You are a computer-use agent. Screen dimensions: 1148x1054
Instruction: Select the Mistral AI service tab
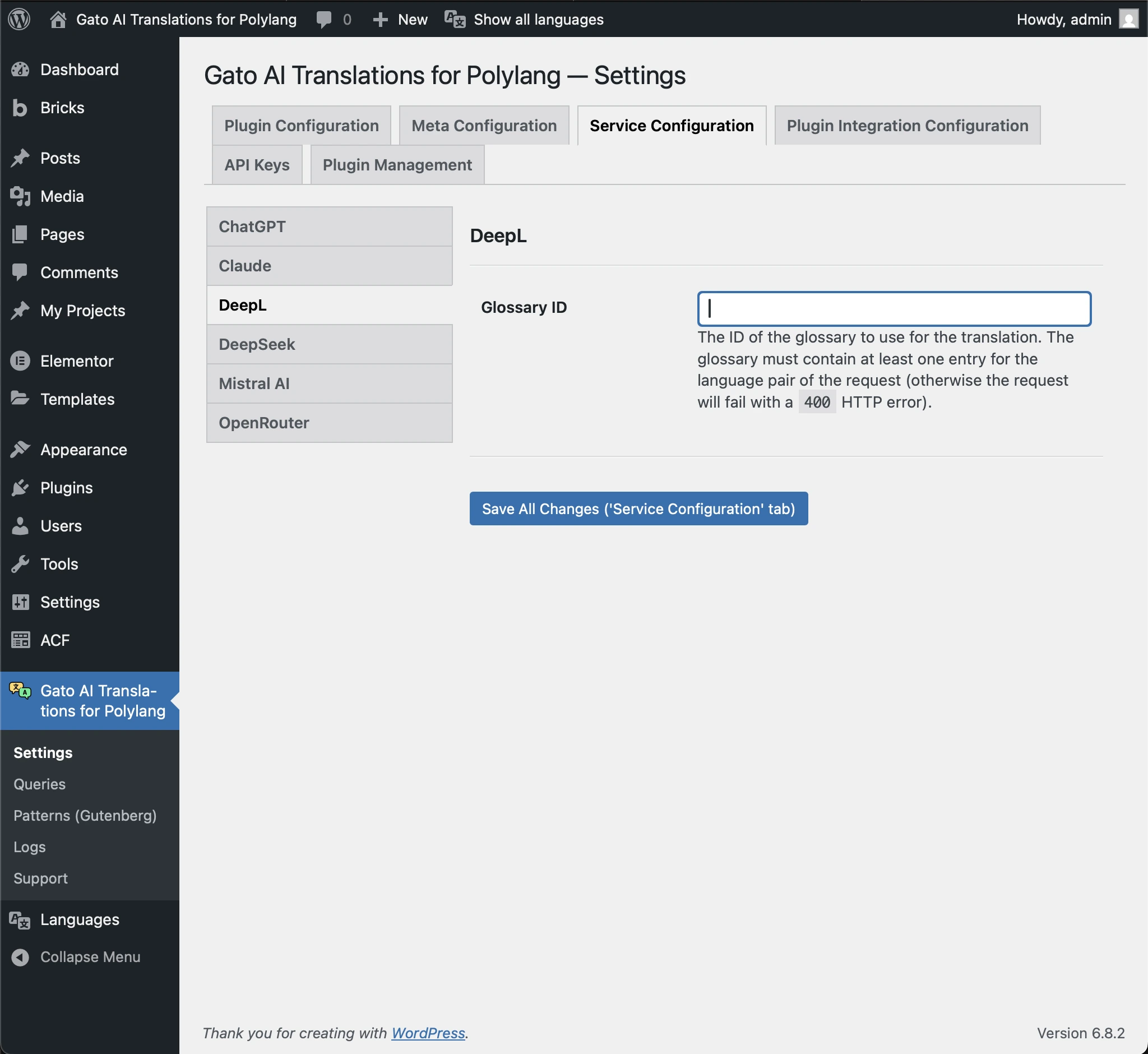point(329,383)
